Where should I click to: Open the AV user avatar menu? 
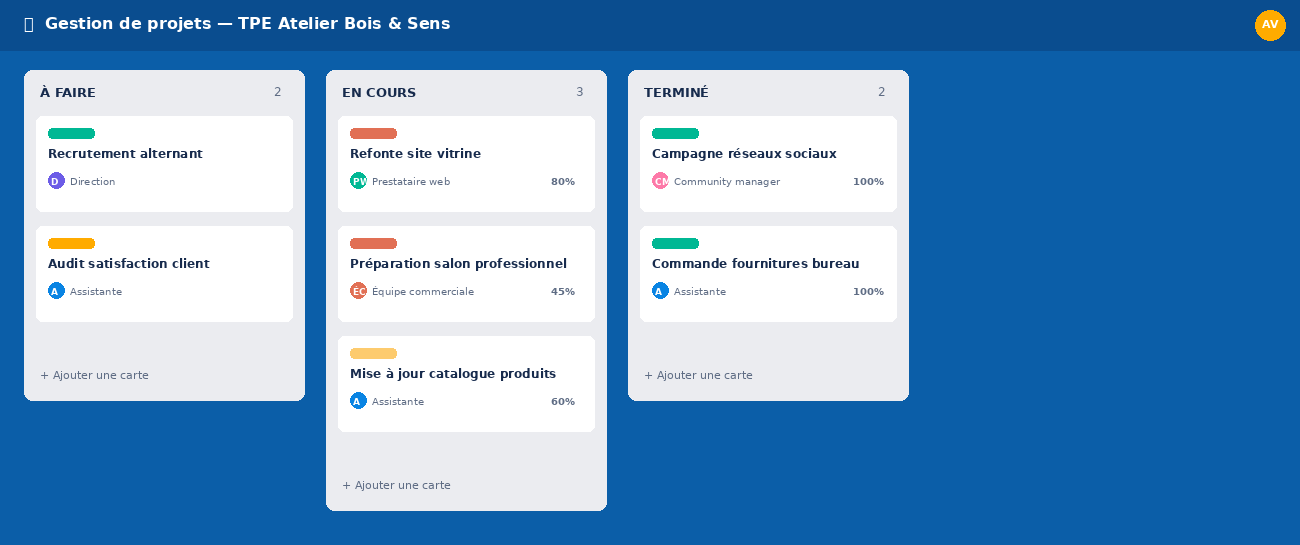pos(1270,25)
